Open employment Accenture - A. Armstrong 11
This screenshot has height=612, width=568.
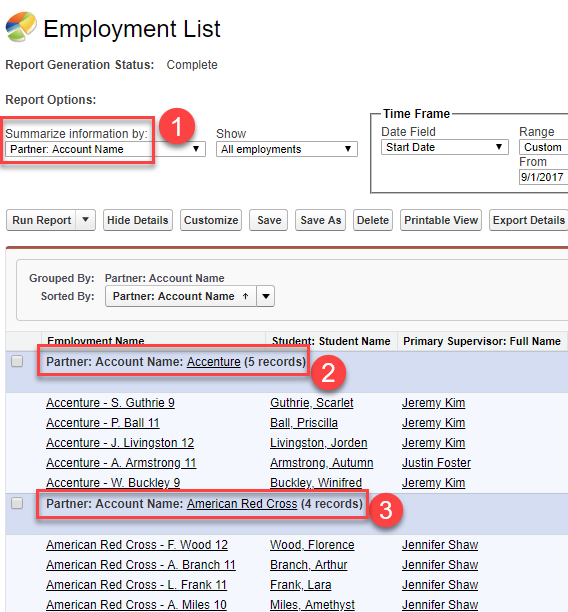121,463
